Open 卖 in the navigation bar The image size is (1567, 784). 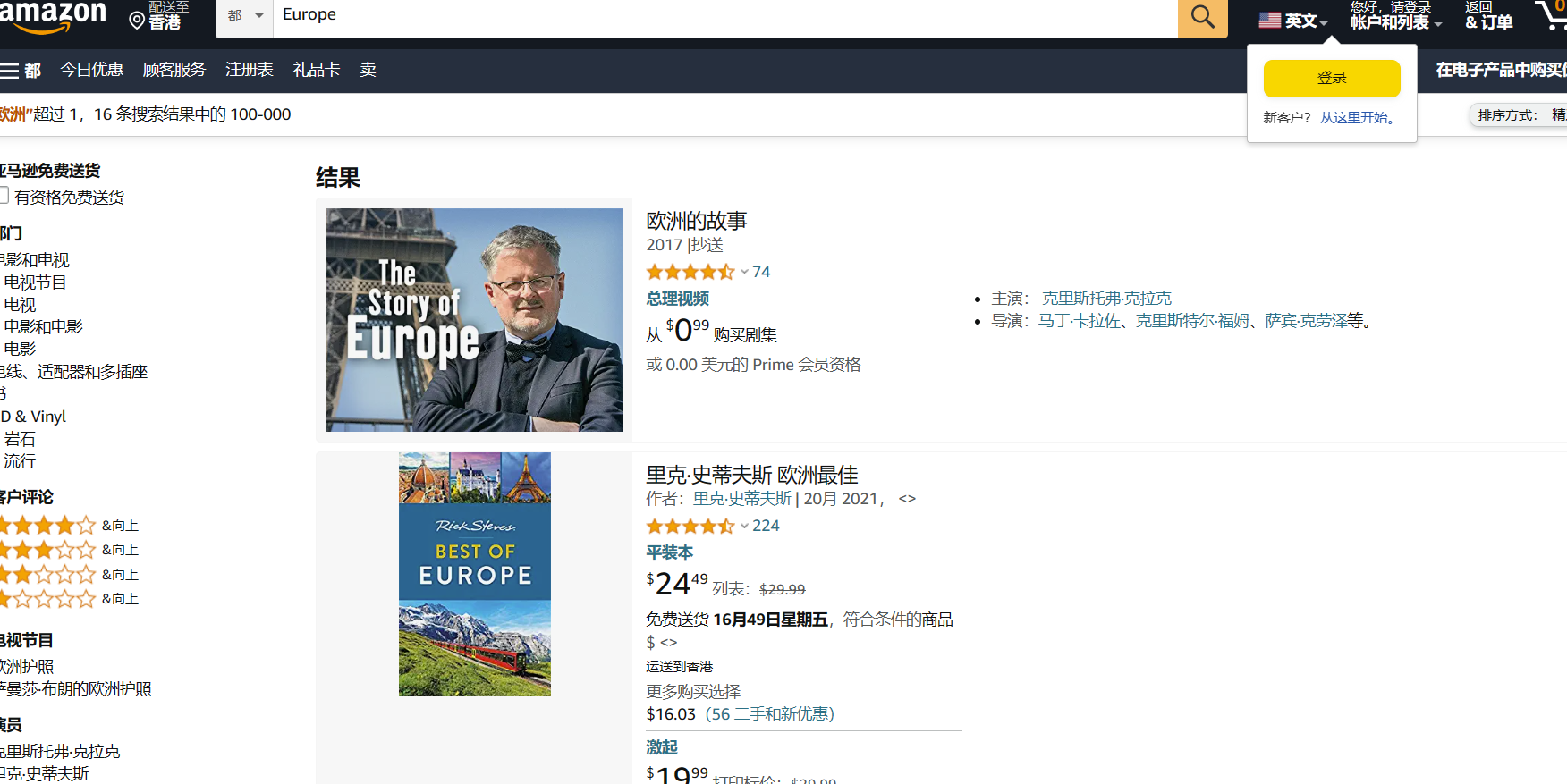(x=368, y=70)
